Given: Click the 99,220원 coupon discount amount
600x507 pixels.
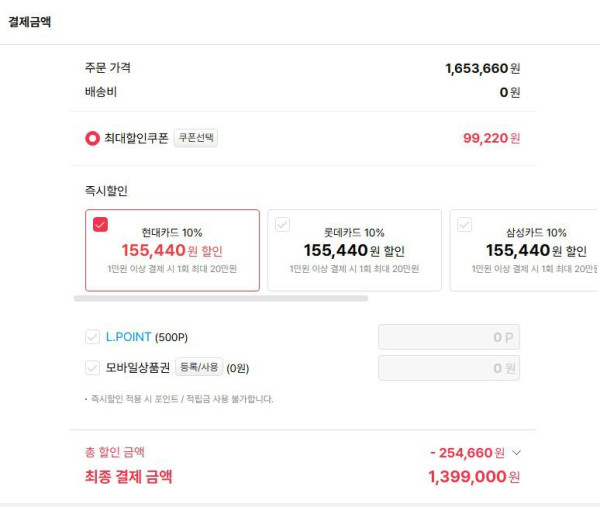Looking at the screenshot, I should (491, 138).
